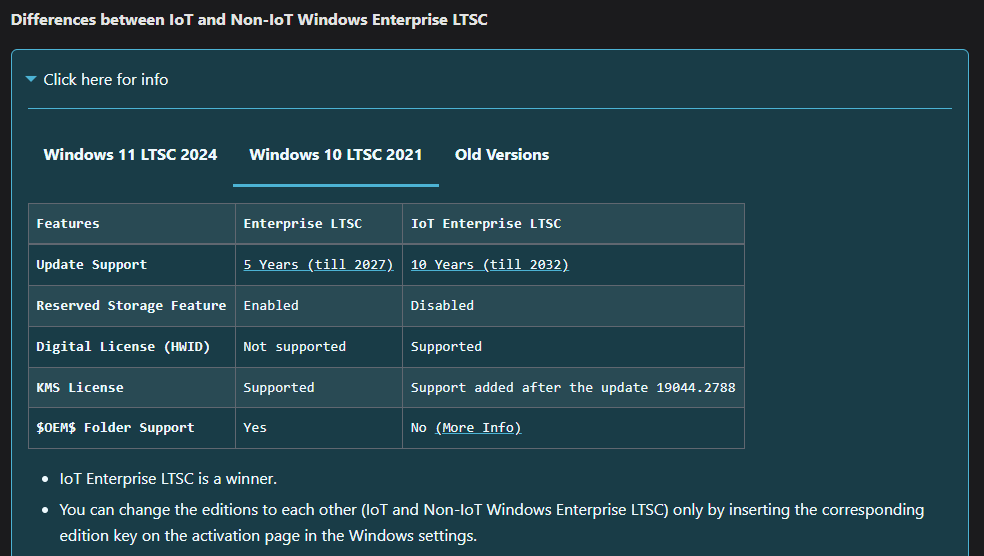Follow the '10 Years (till 2032)' link
Image resolution: width=984 pixels, height=556 pixels.
[x=489, y=265]
